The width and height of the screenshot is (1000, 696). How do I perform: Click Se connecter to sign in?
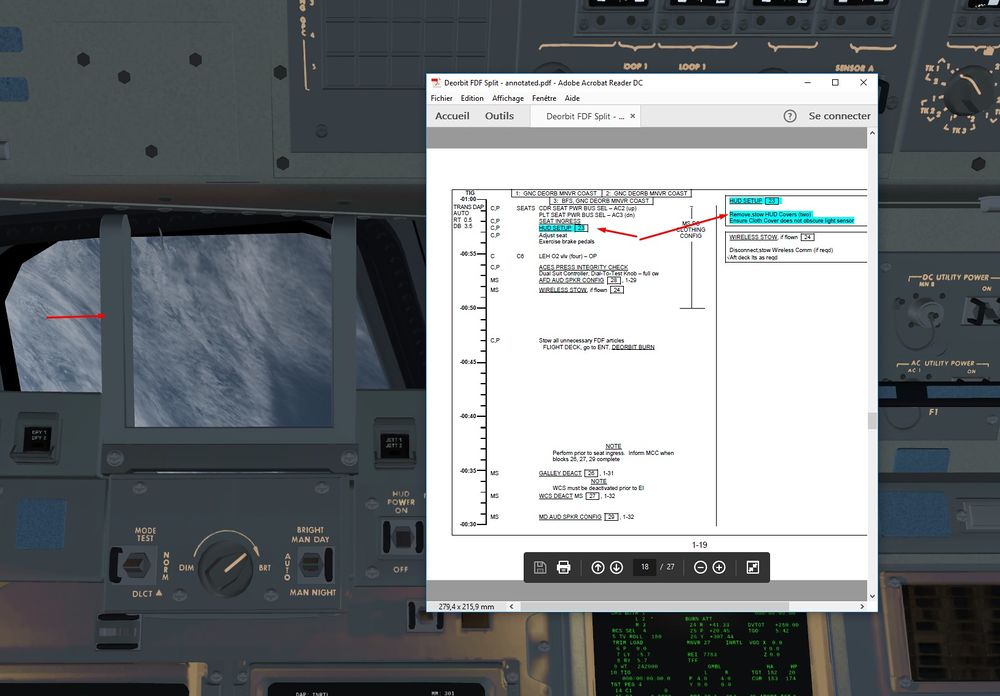pyautogui.click(x=839, y=116)
